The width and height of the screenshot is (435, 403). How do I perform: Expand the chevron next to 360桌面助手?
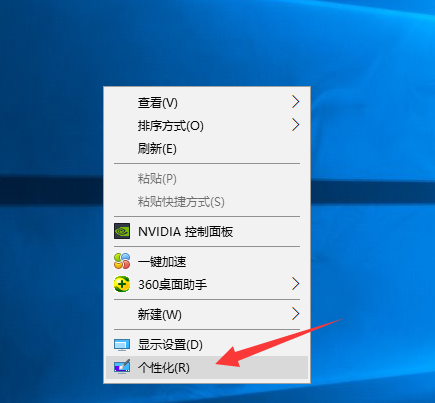(296, 284)
